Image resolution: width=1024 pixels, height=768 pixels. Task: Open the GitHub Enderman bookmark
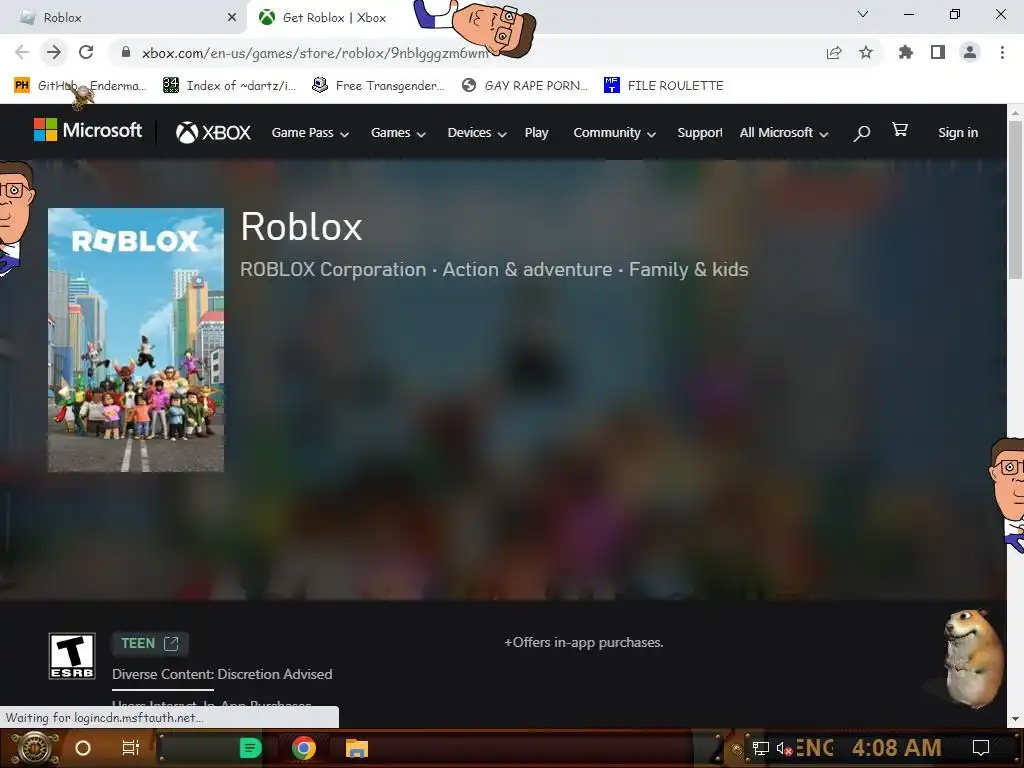pyautogui.click(x=80, y=86)
